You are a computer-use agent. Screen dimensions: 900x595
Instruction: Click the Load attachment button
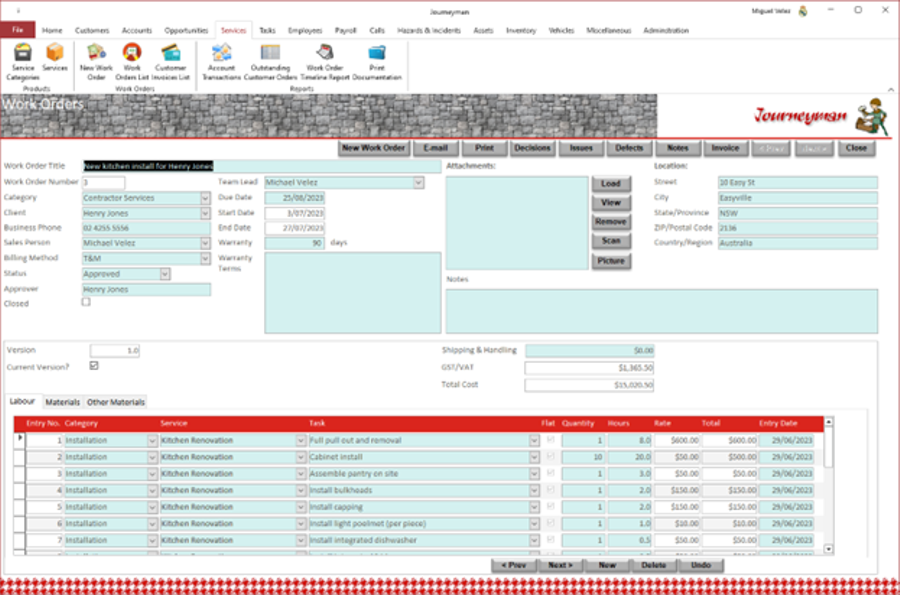tap(611, 184)
